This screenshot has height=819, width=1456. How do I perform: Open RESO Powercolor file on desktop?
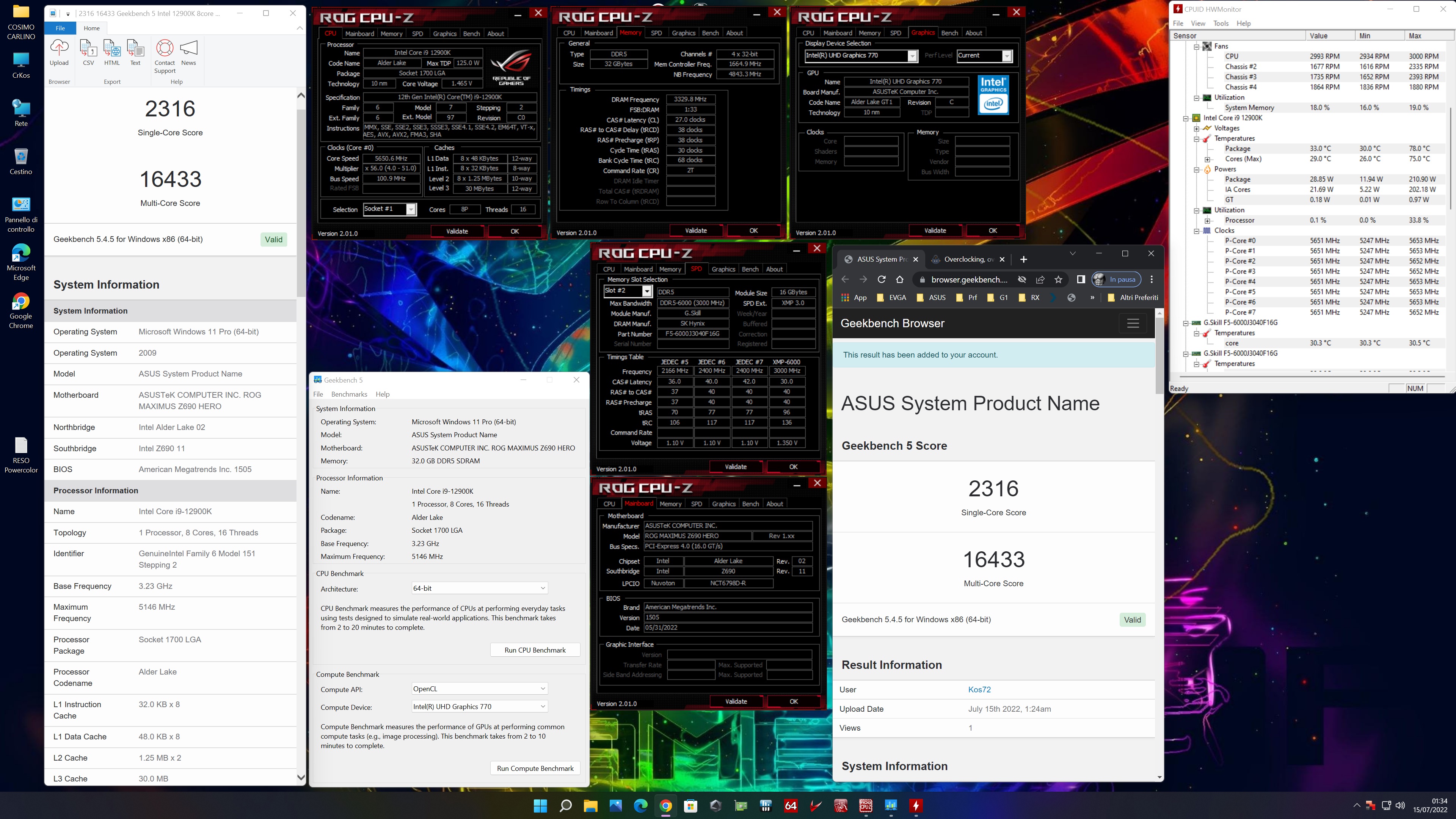pos(21,455)
